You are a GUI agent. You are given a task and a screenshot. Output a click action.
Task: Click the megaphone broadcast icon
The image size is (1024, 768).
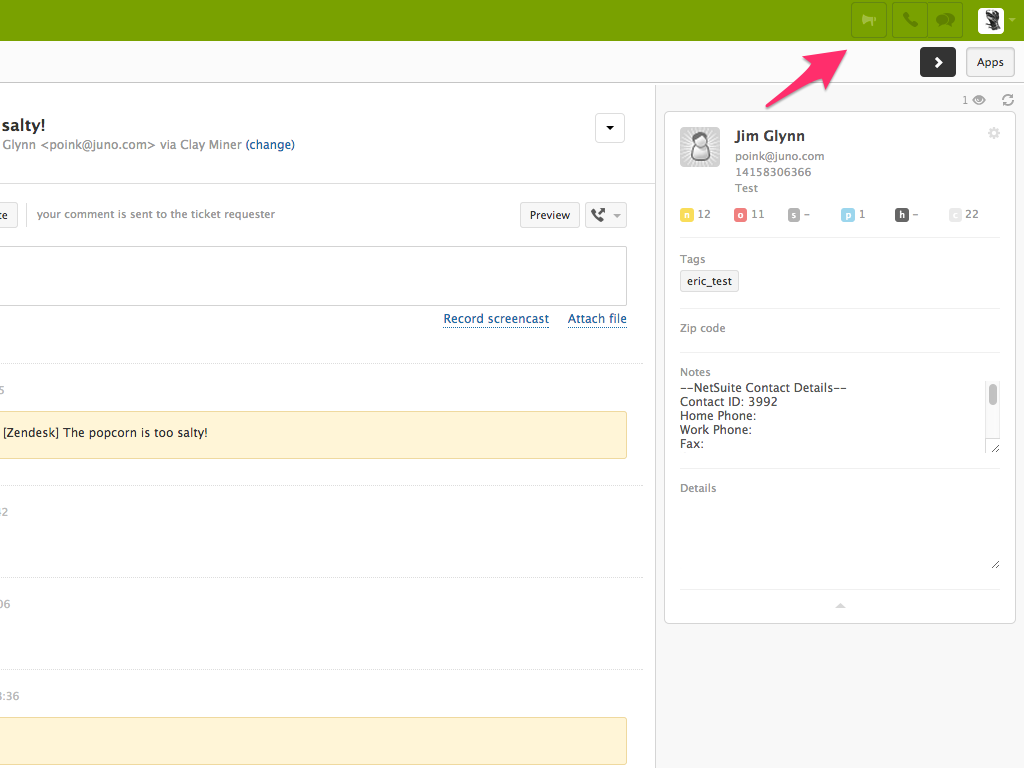868,20
